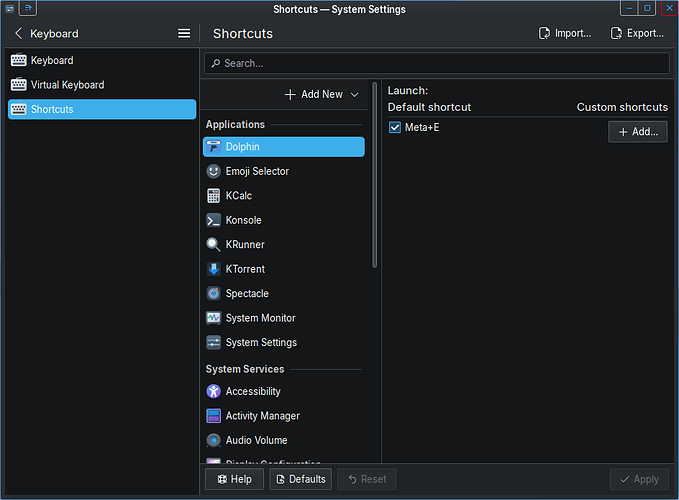Select Audio Volume service entry
Image resolution: width=679 pixels, height=500 pixels.
284,440
